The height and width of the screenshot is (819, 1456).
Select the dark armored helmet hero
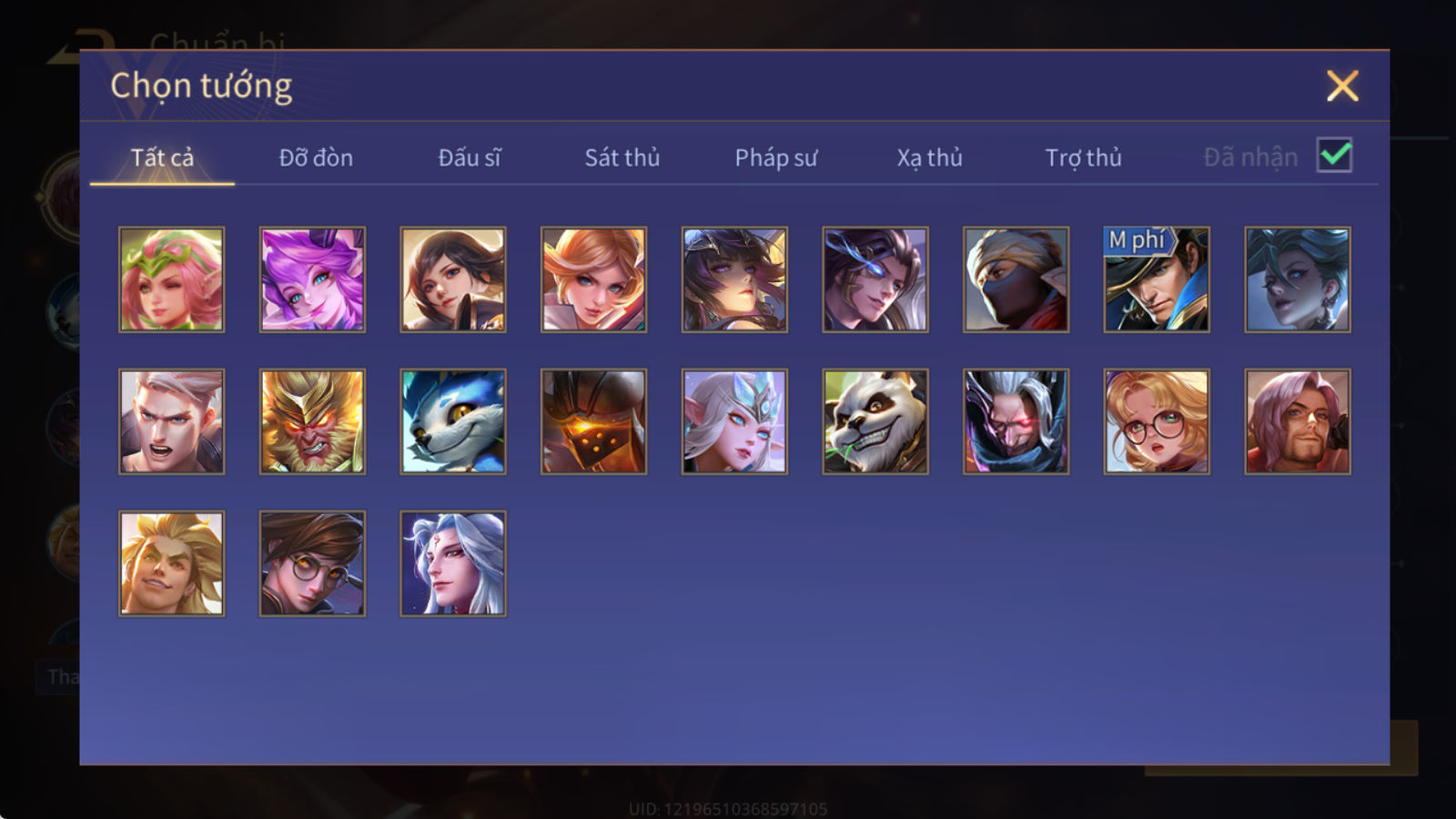pyautogui.click(x=593, y=421)
